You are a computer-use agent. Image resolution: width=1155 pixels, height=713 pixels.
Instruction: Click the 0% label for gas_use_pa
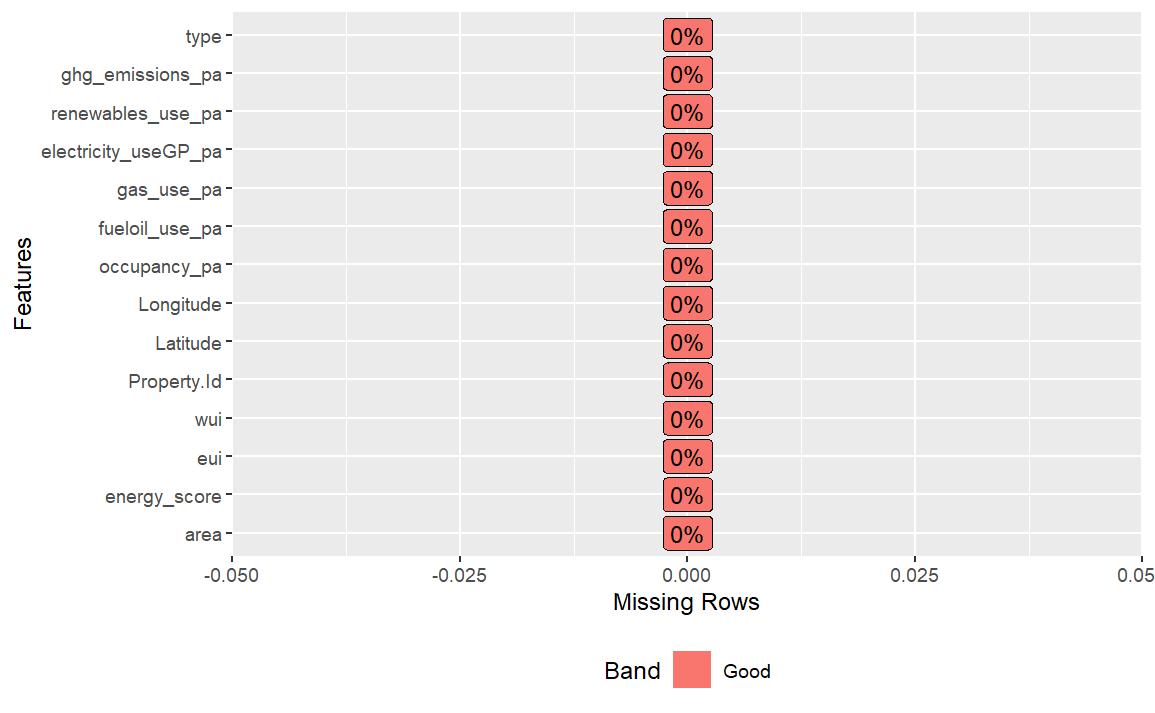pos(687,190)
